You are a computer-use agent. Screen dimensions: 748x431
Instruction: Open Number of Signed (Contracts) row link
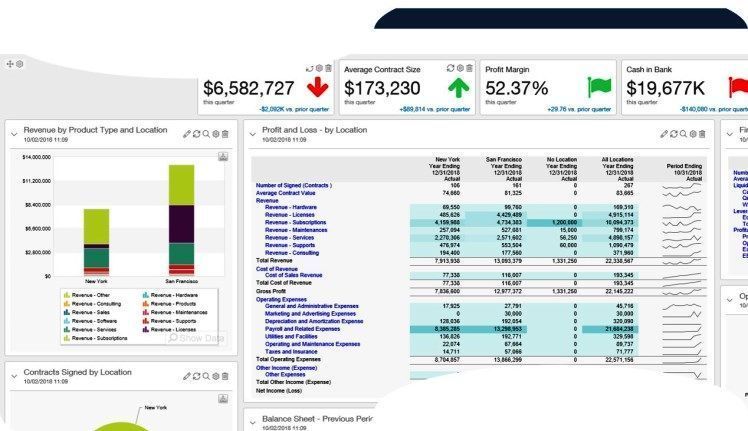[x=294, y=185]
